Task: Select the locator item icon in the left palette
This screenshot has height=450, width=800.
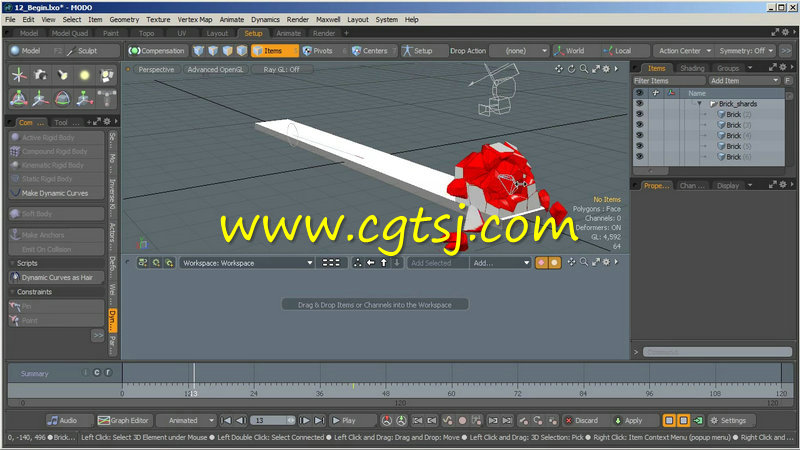Action: [19, 76]
